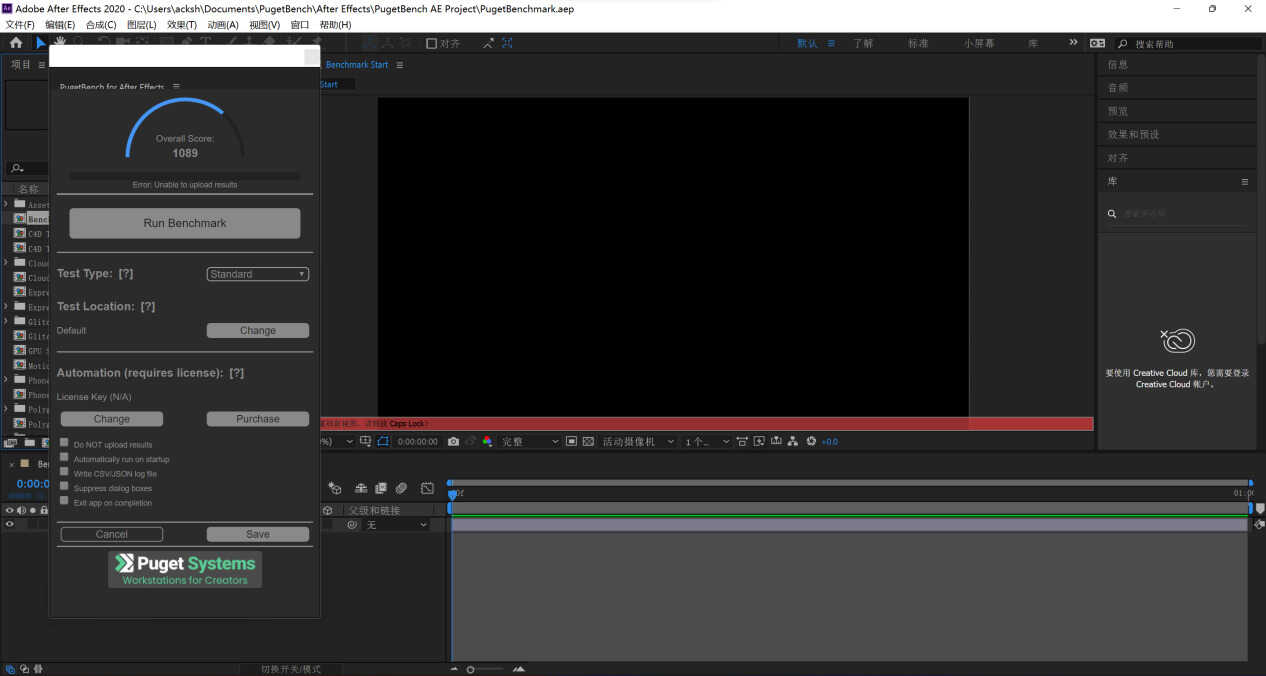This screenshot has width=1266, height=676.
Task: Select the Selection arrow tool
Action: (41, 43)
